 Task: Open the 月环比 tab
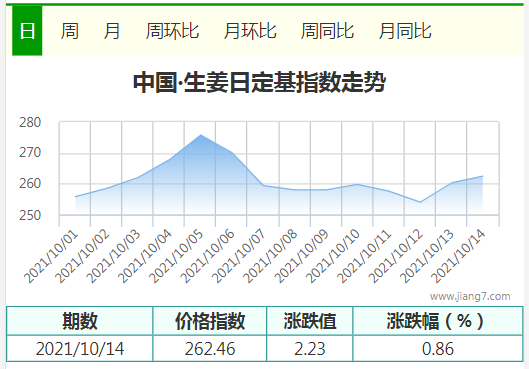tap(250, 31)
